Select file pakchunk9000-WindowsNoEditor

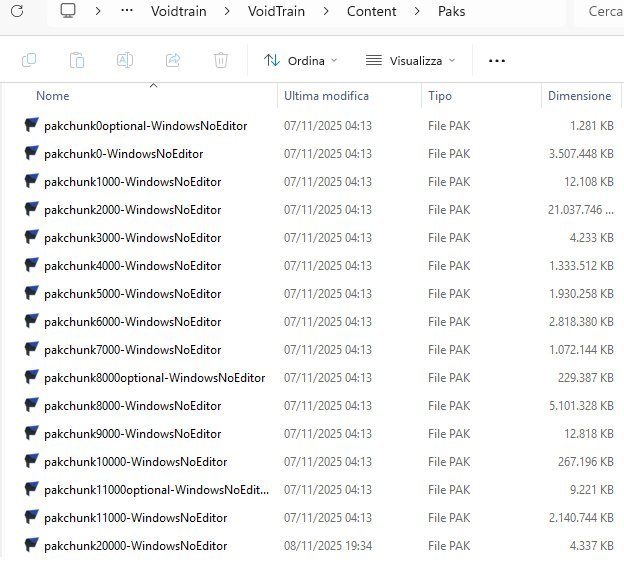click(133, 433)
